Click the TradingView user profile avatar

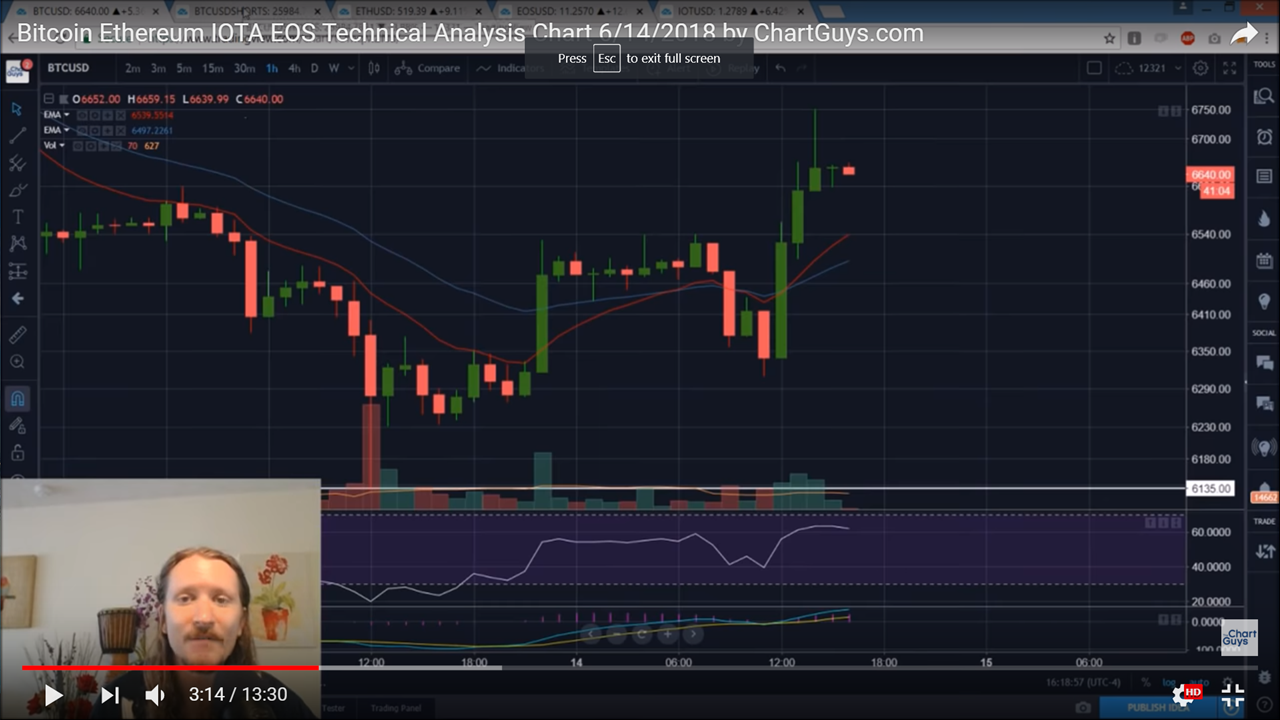pyautogui.click(x=17, y=70)
